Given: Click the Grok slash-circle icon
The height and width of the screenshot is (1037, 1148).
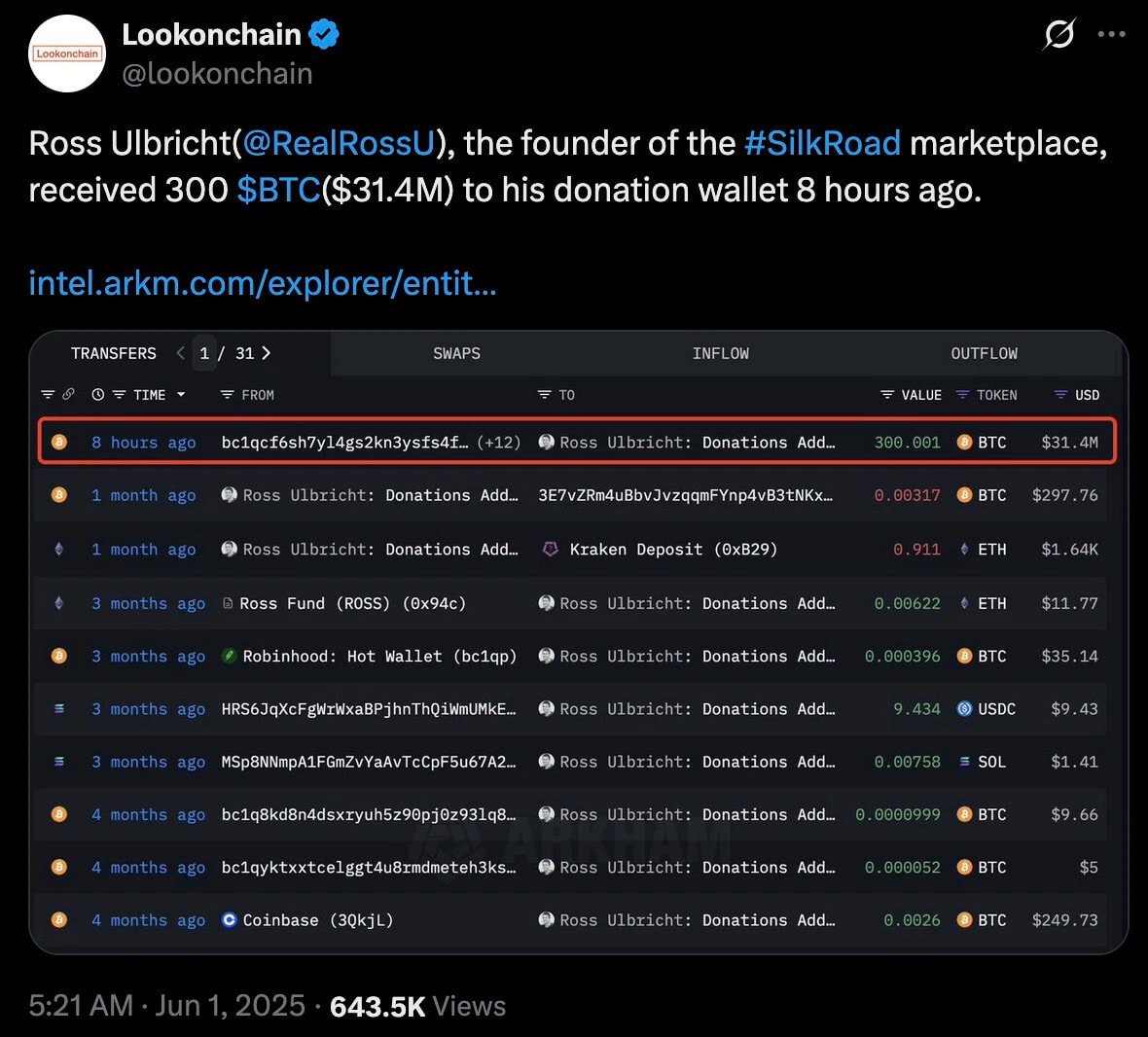Looking at the screenshot, I should (1058, 34).
